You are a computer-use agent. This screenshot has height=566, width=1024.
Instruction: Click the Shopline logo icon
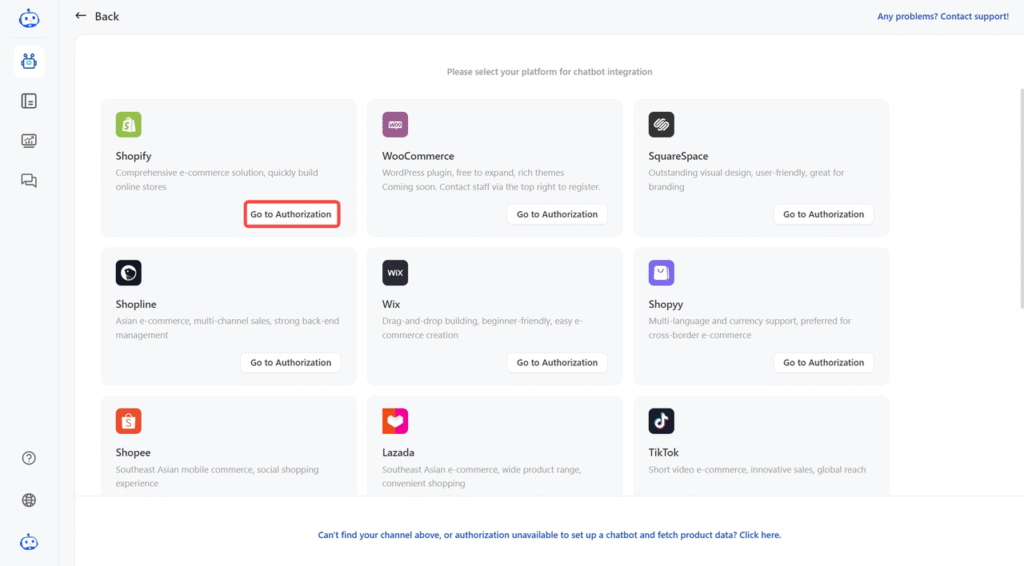[129, 273]
